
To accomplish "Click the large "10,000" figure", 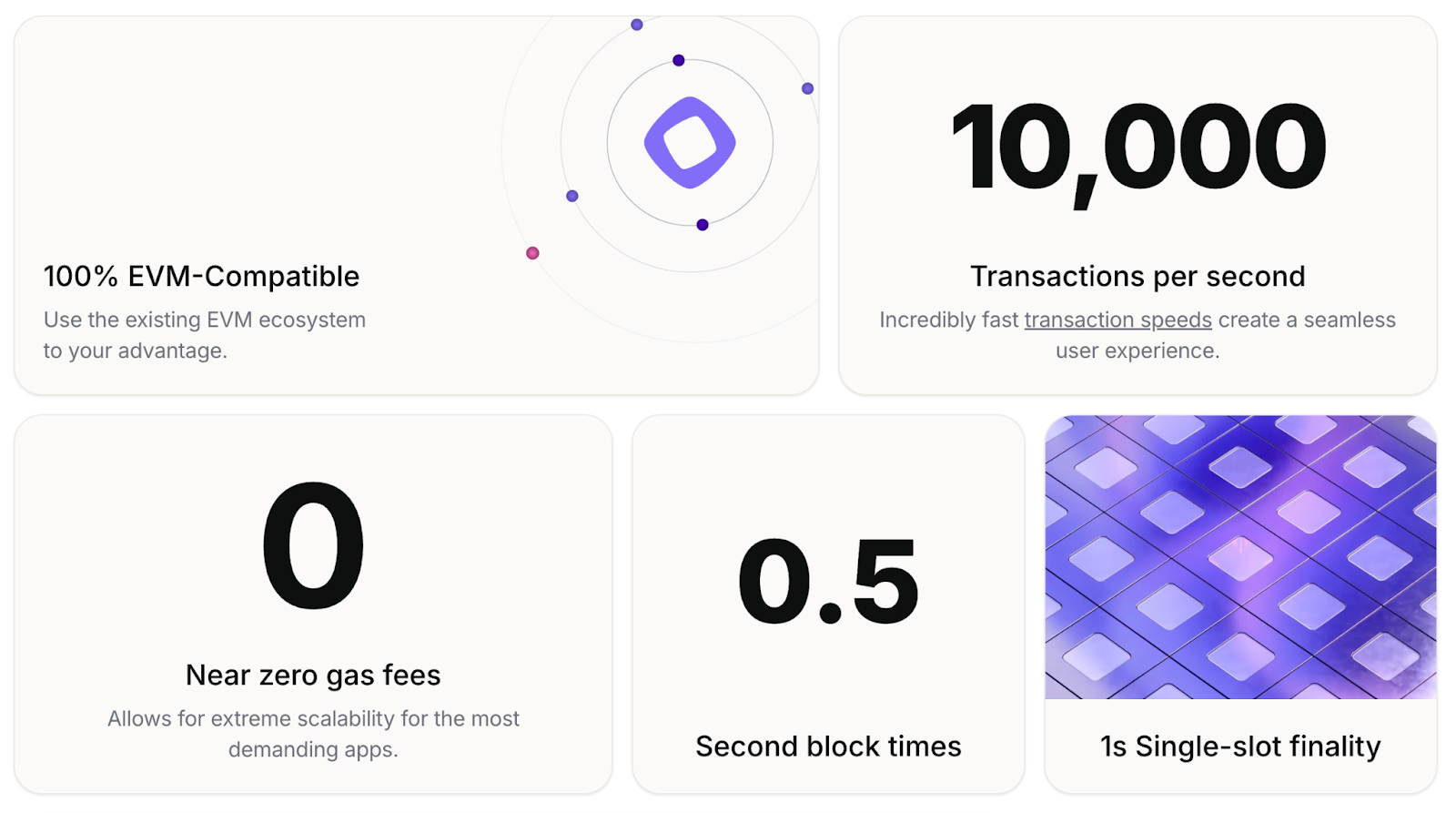I will (1137, 148).
